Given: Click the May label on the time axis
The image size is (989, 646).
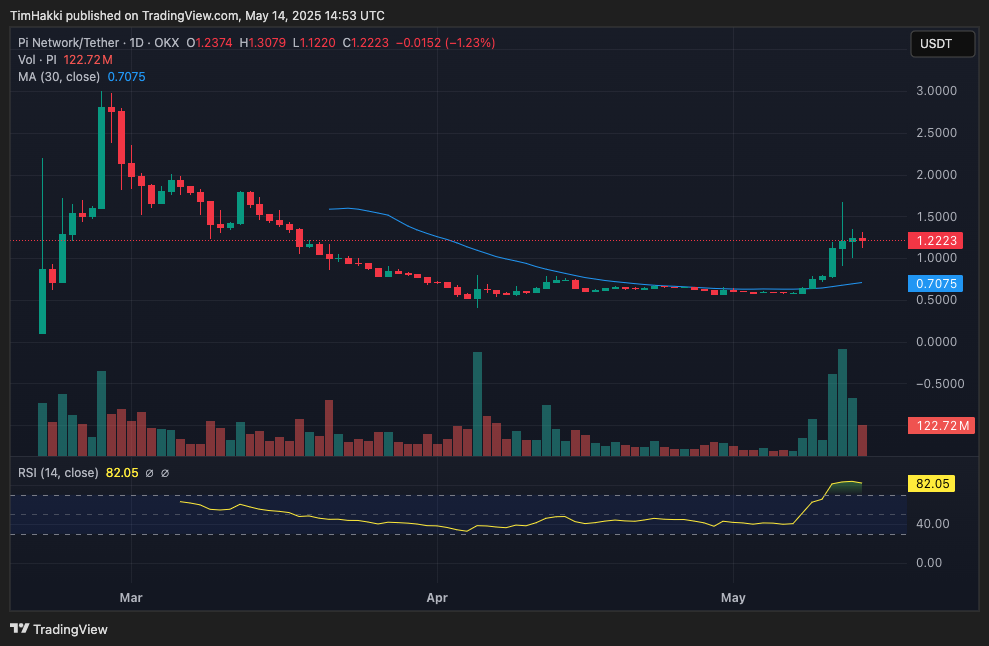Looking at the screenshot, I should [x=733, y=597].
